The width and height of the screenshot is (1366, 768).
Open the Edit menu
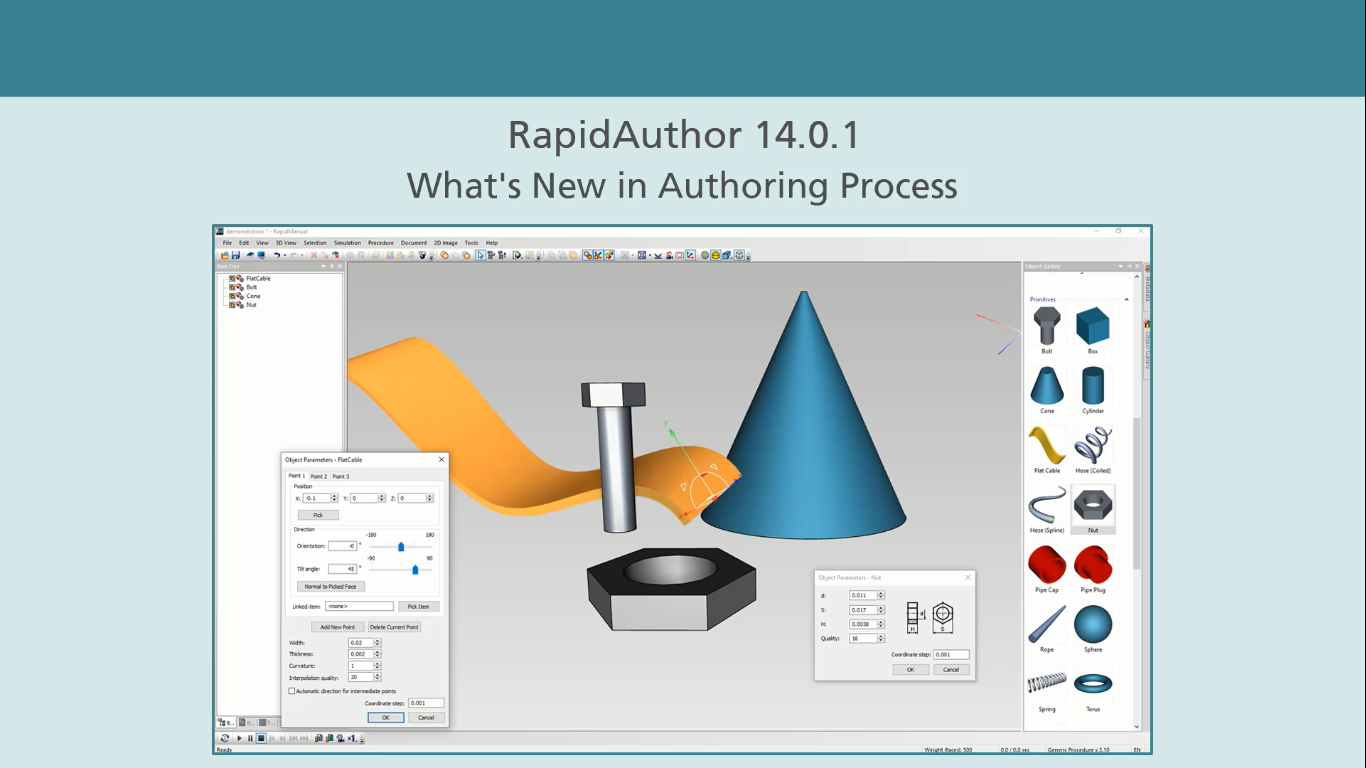click(x=244, y=243)
